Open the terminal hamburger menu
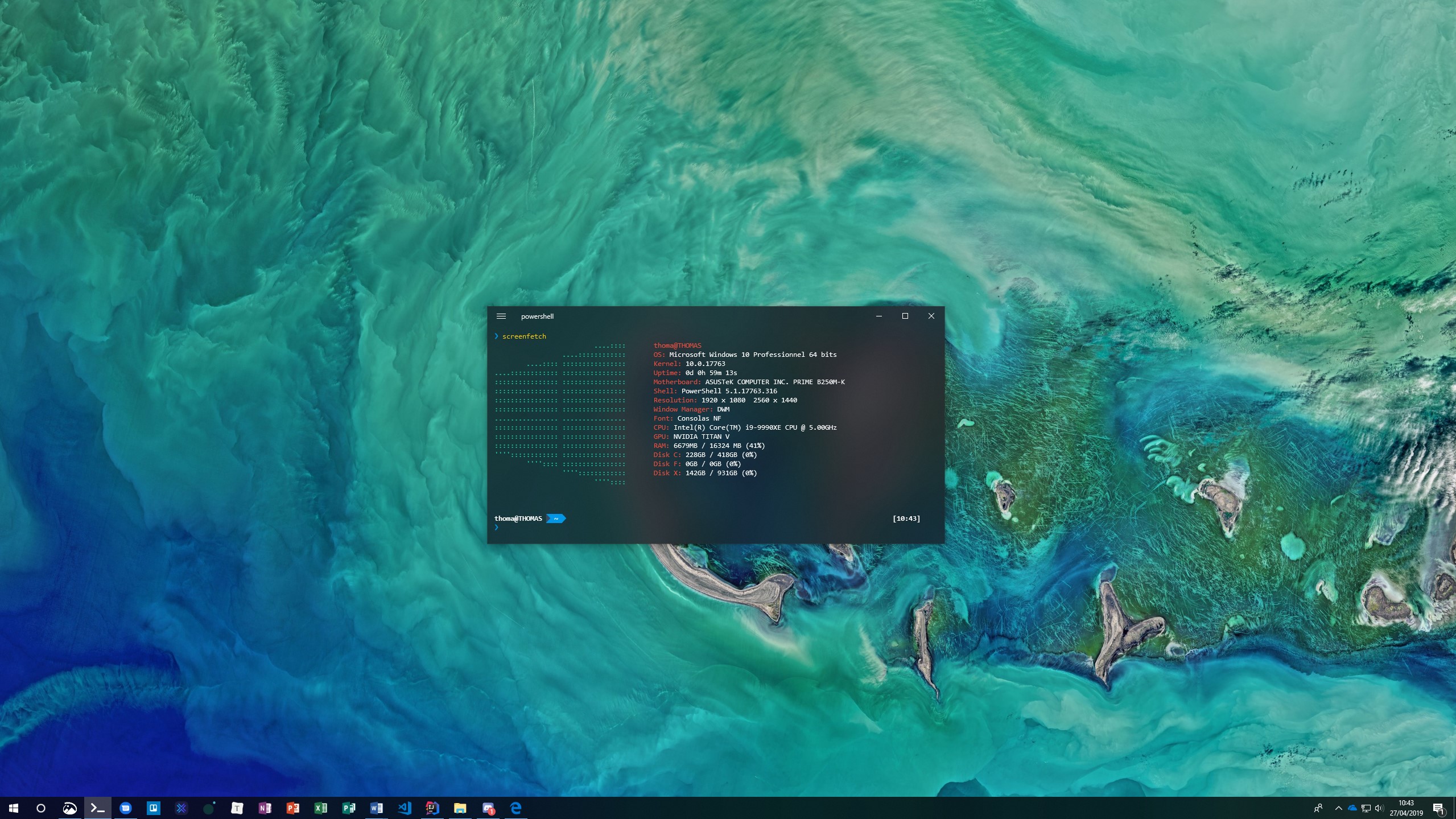This screenshot has width=1456, height=819. tap(501, 316)
